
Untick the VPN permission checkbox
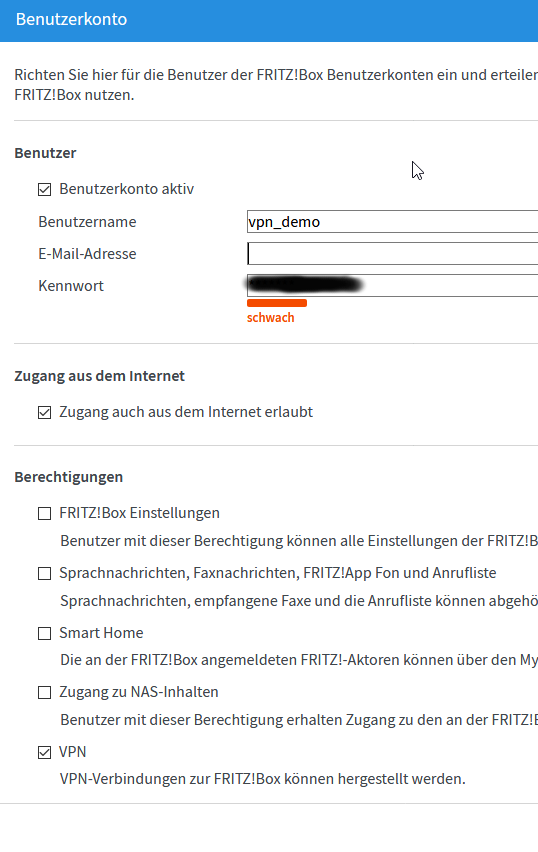coord(45,753)
